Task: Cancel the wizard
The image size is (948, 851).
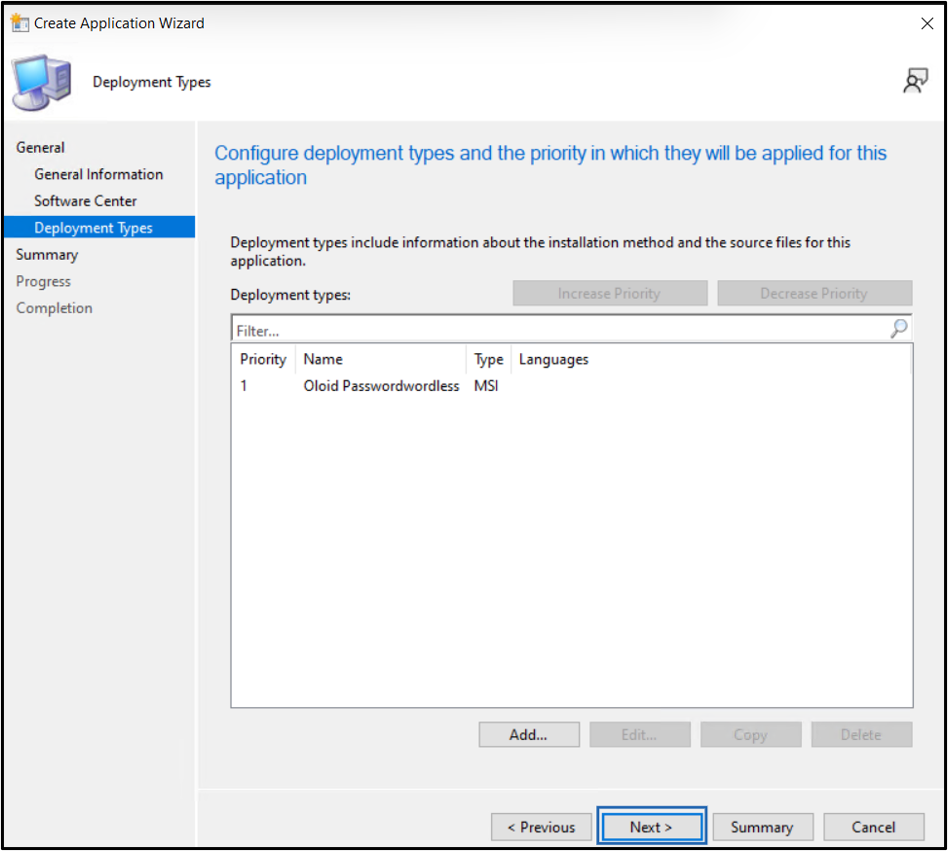Action: [874, 827]
